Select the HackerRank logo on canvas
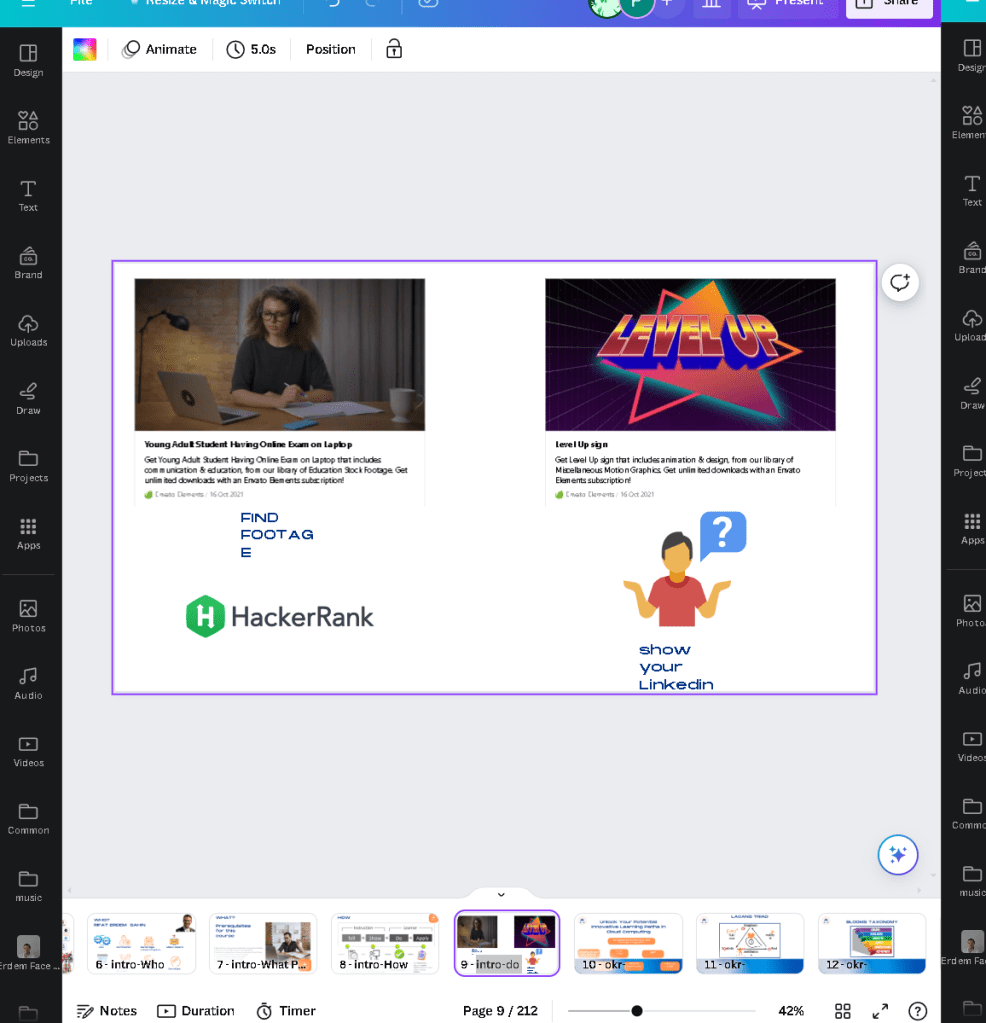 pyautogui.click(x=280, y=617)
